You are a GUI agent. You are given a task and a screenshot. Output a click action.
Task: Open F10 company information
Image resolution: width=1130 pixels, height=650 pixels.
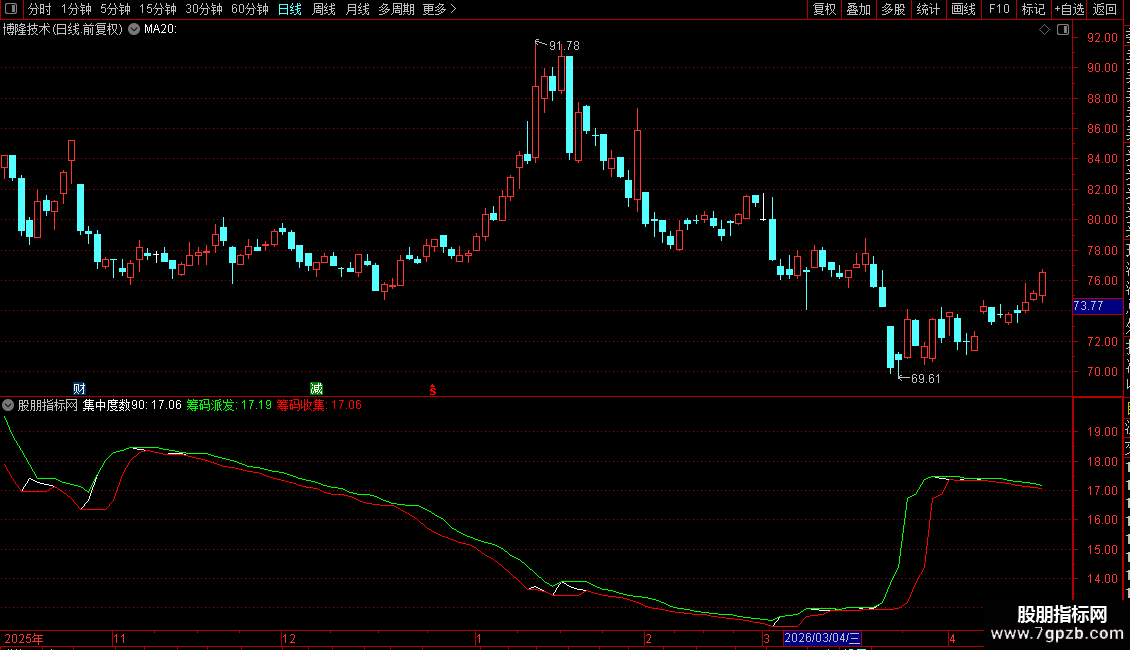point(999,9)
